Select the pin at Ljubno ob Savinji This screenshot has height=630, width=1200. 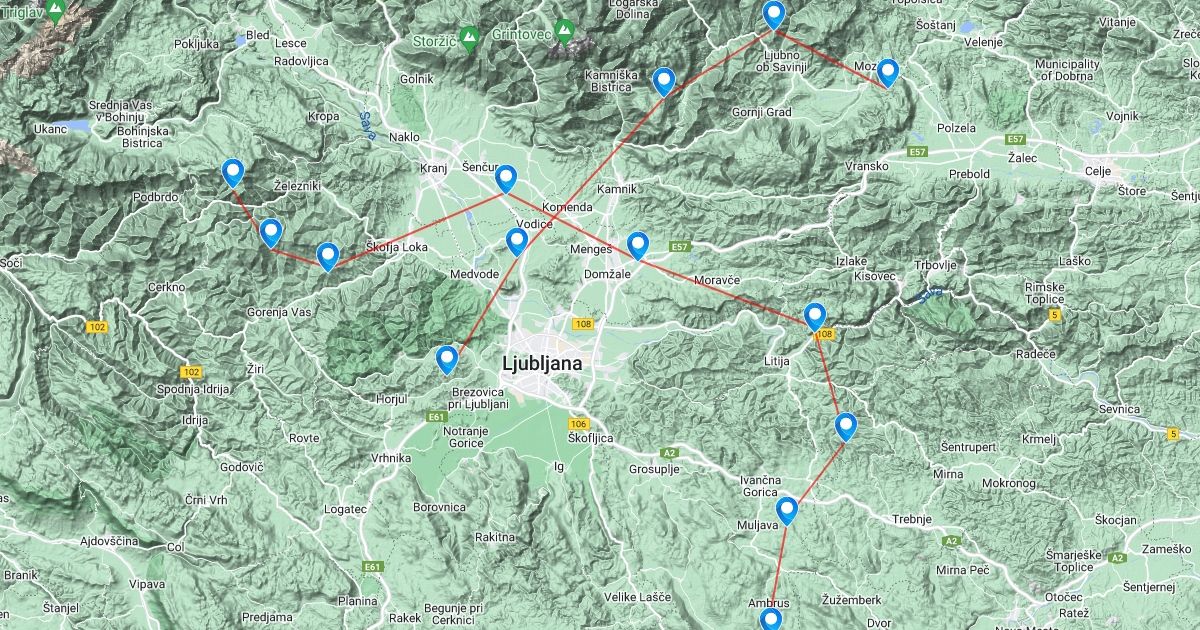774,16
